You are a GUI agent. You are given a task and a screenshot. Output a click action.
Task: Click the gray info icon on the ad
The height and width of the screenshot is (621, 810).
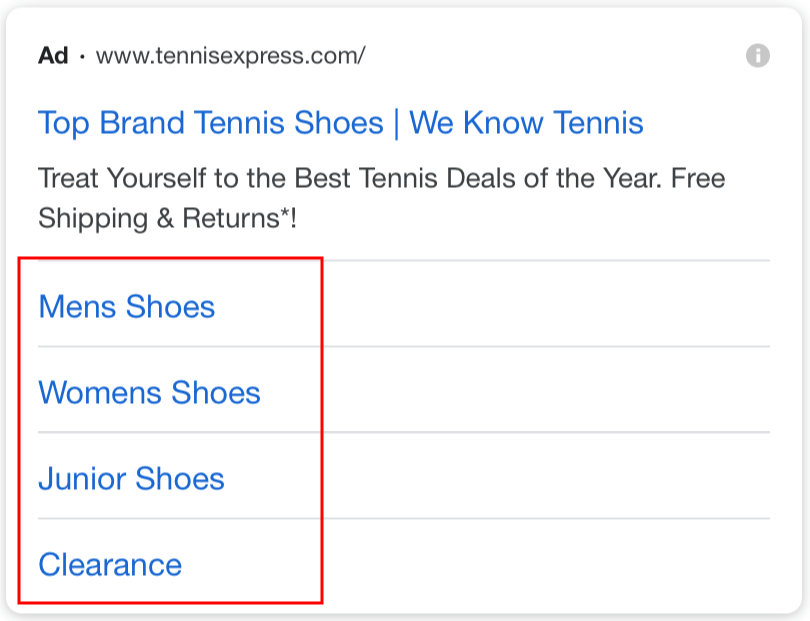757,55
